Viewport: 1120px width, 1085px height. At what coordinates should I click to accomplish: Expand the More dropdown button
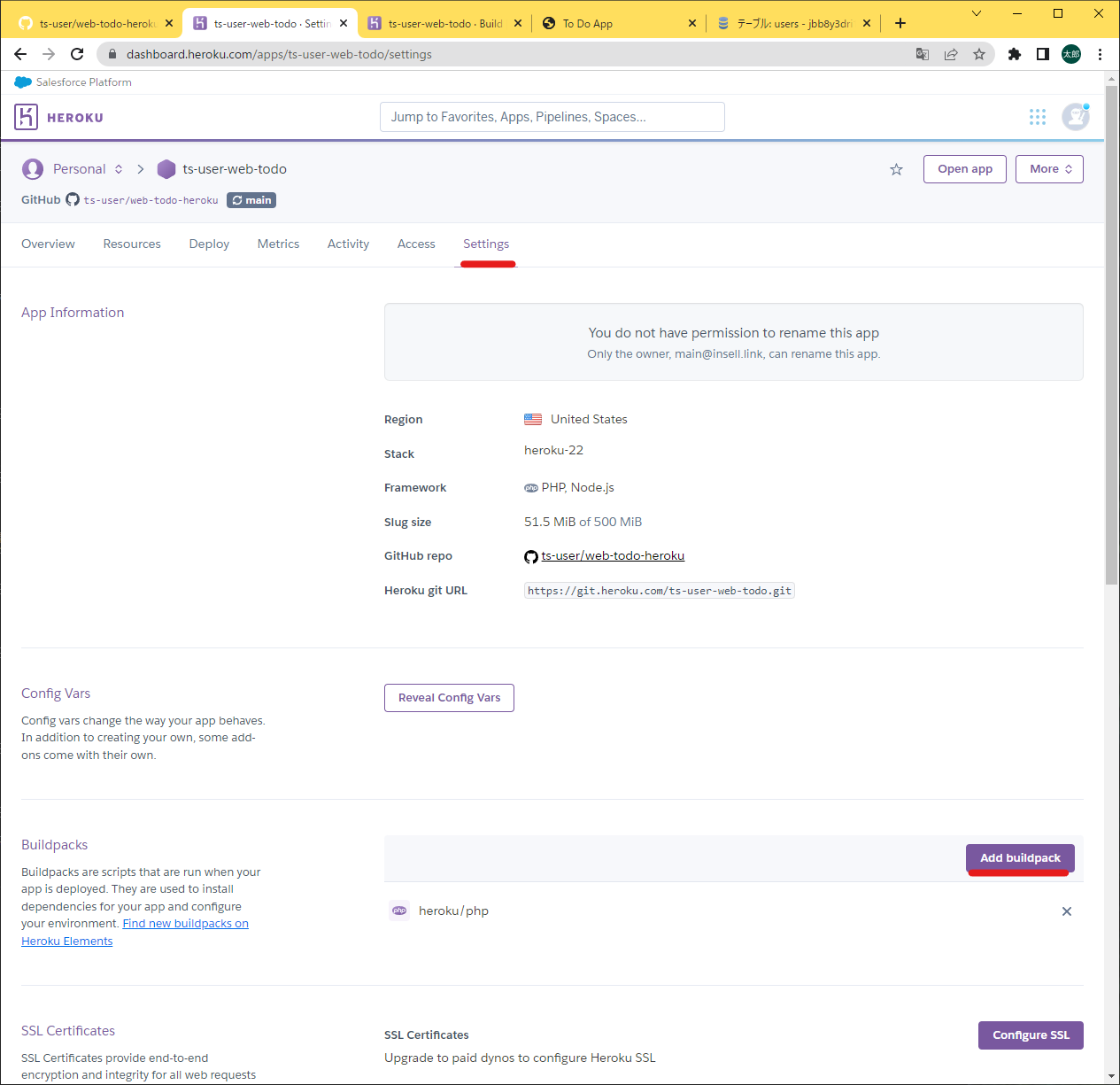click(1049, 169)
